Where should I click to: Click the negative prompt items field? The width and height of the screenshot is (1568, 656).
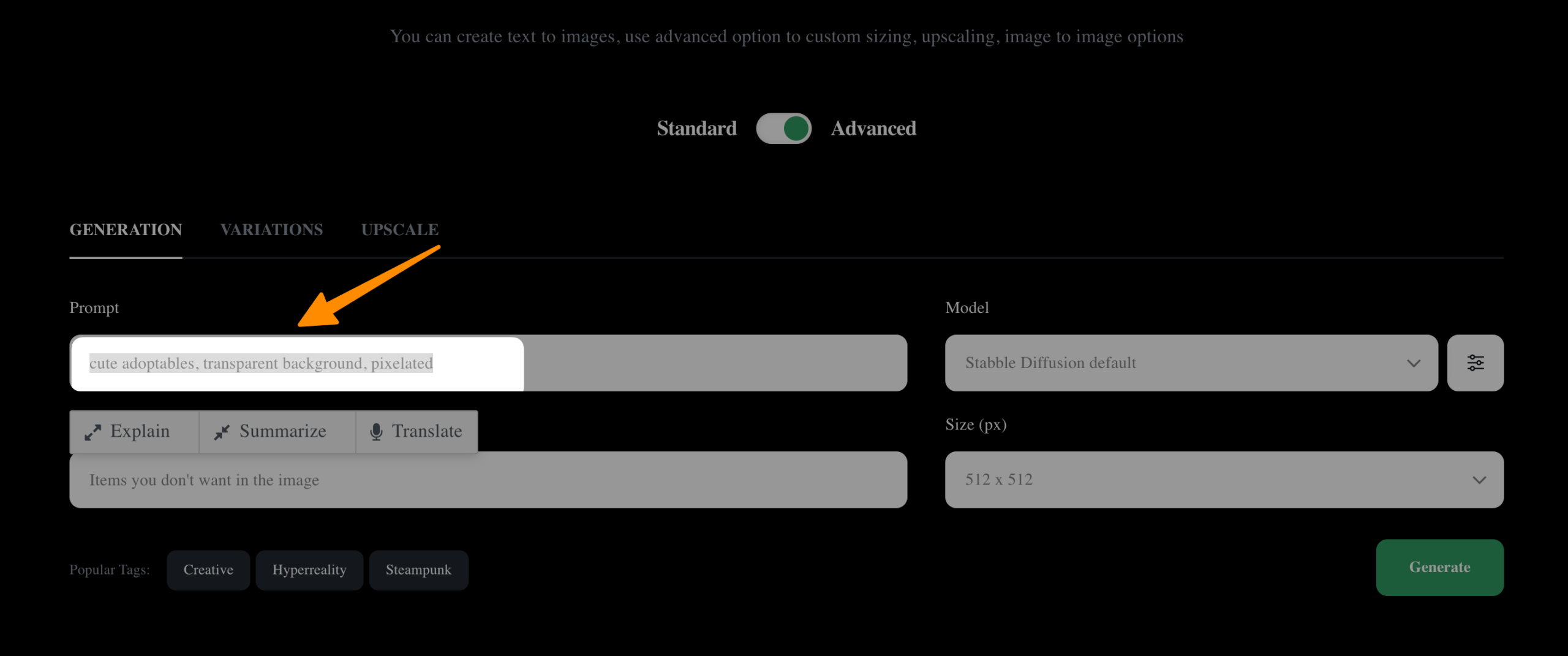tap(488, 481)
